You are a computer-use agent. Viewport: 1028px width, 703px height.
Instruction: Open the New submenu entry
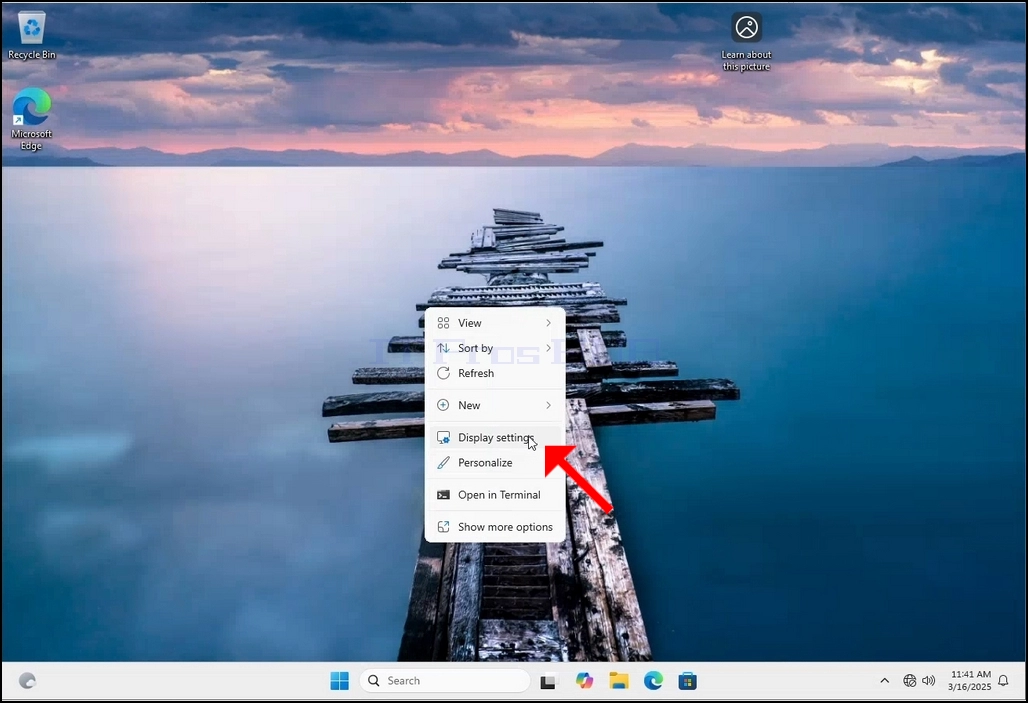pos(495,405)
